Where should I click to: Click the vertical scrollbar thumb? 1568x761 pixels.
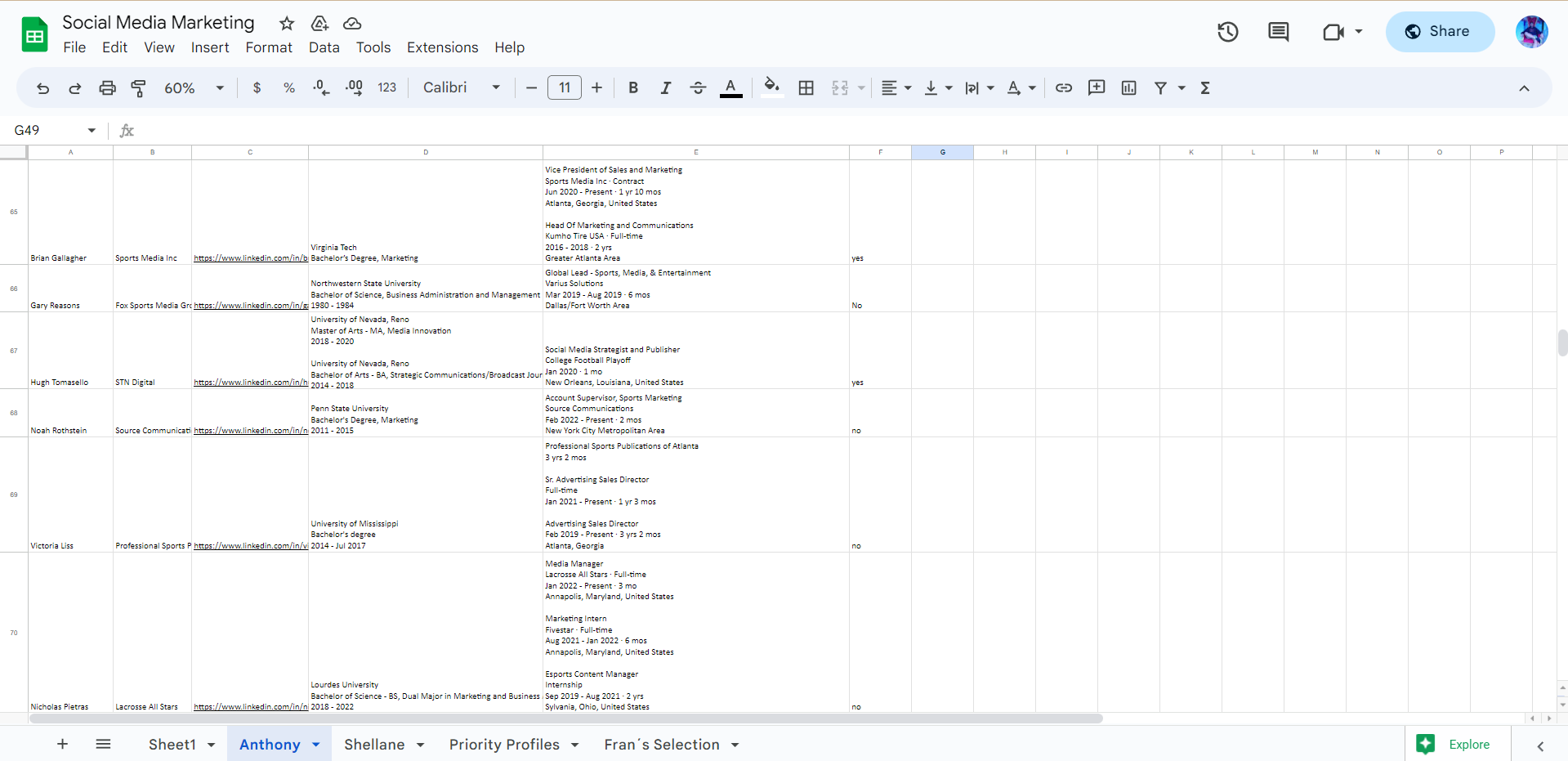(1562, 343)
